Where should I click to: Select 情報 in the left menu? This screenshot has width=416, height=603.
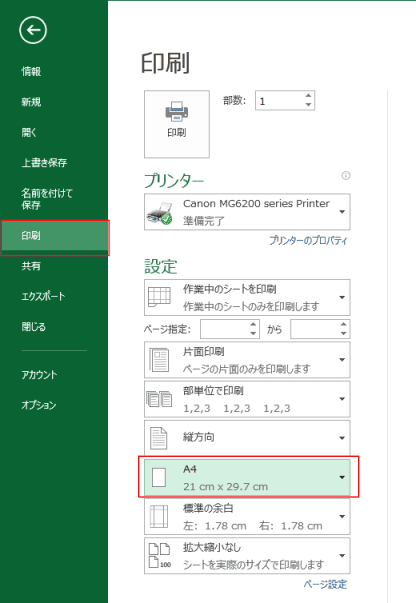31,72
